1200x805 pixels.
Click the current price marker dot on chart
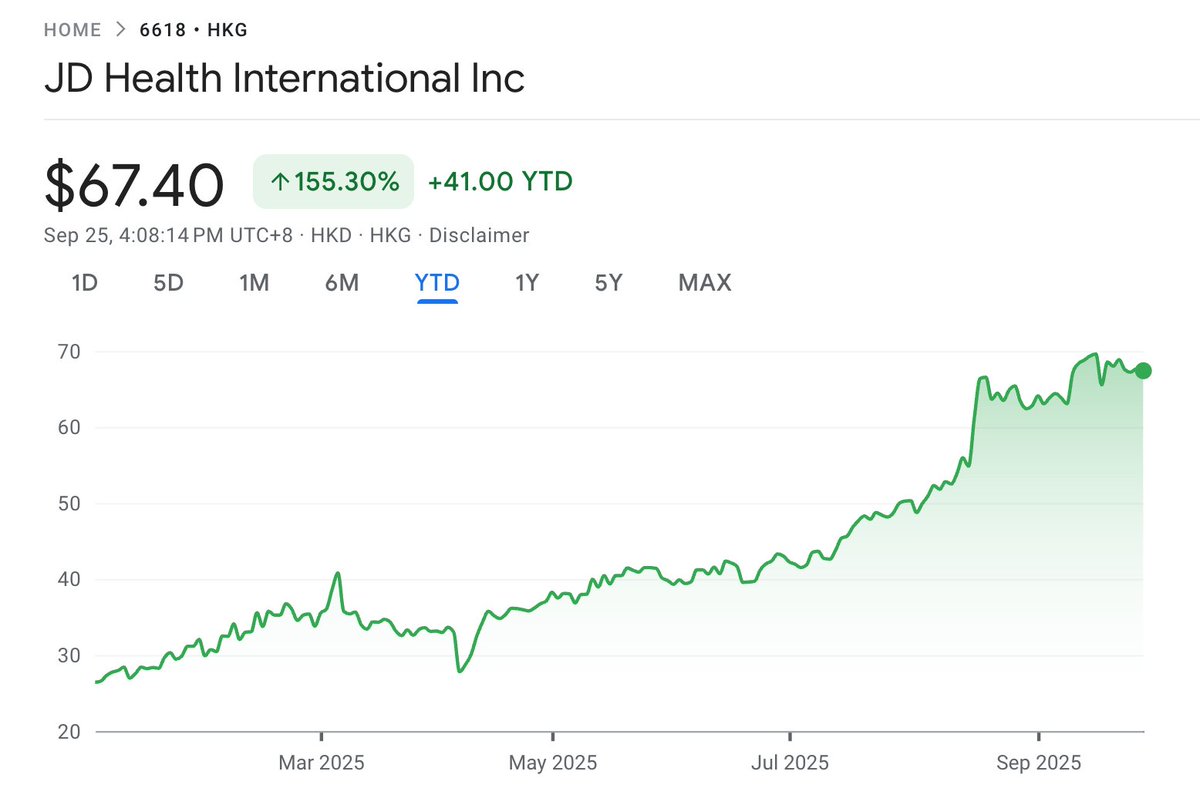pyautogui.click(x=1143, y=370)
